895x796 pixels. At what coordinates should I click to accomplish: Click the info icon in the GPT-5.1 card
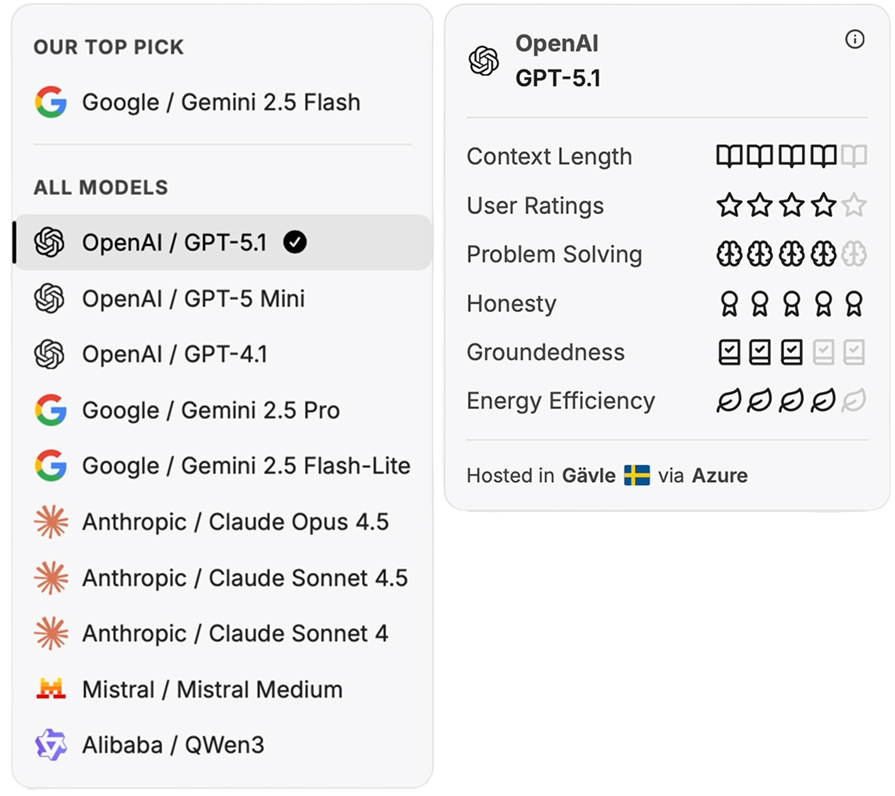click(854, 40)
